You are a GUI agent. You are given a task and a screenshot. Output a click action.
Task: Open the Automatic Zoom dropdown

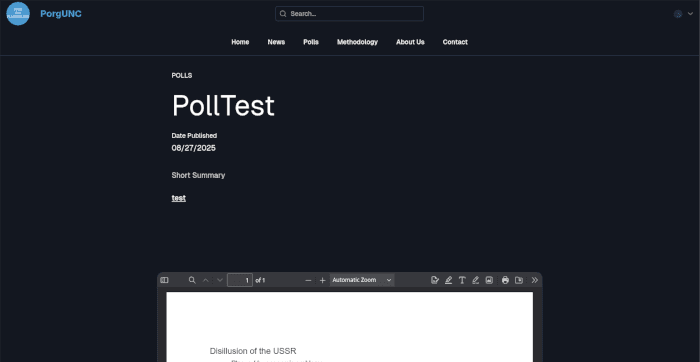[362, 280]
